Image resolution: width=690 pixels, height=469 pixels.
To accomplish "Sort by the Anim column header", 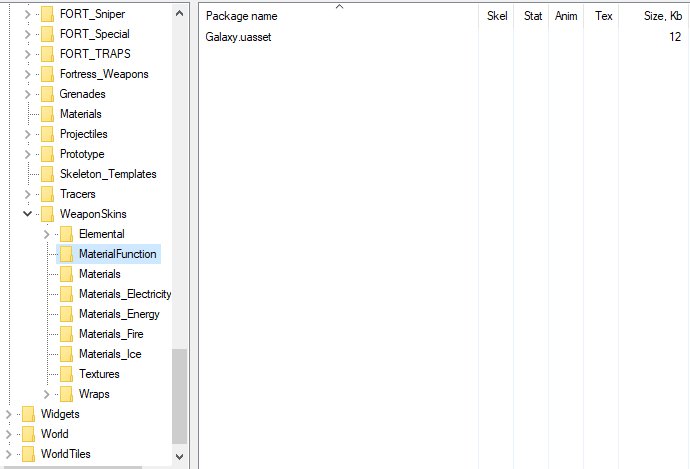I will click(x=566, y=16).
